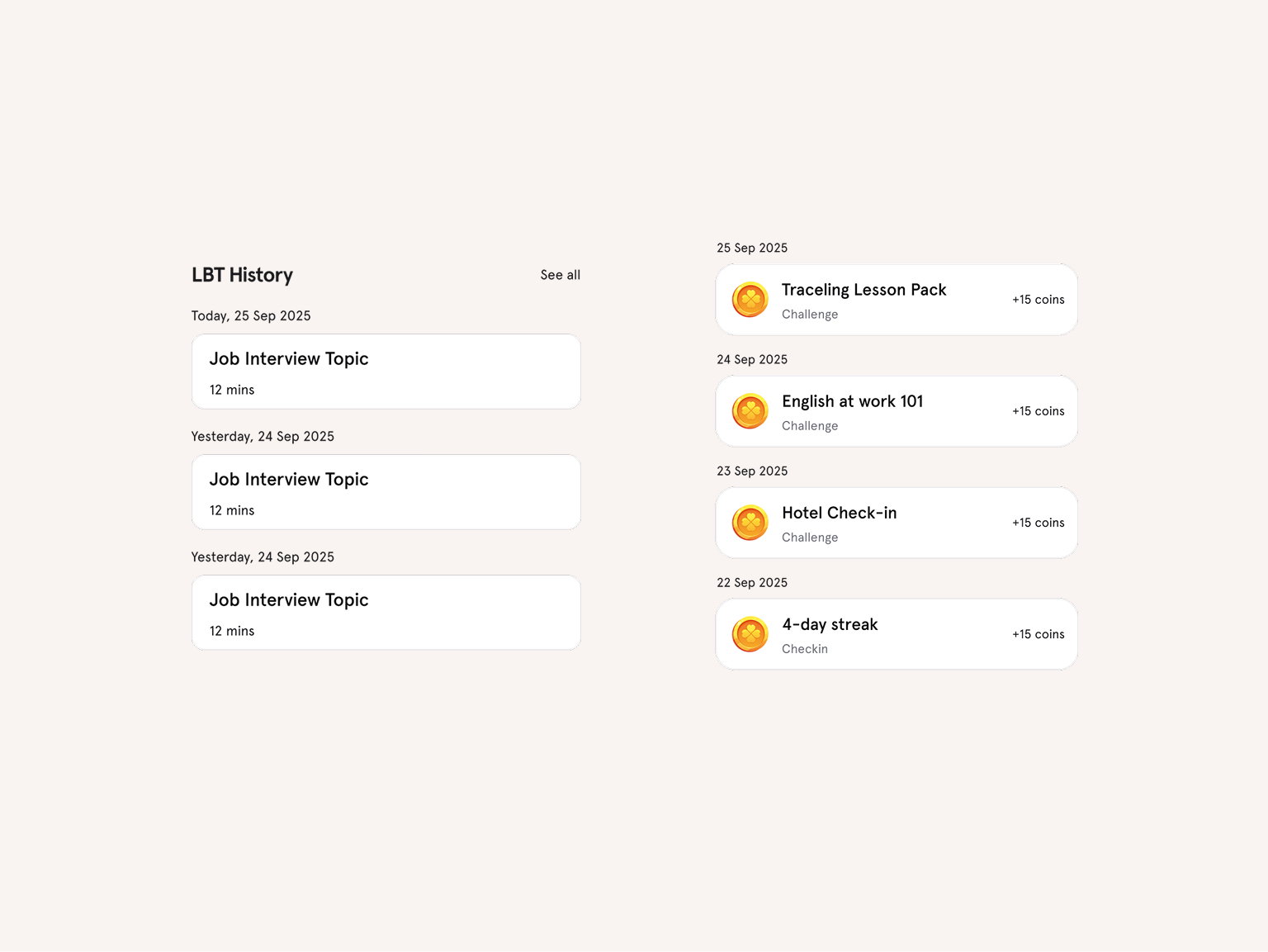Click the Today, 25 Sep 2025 date label

pos(251,315)
